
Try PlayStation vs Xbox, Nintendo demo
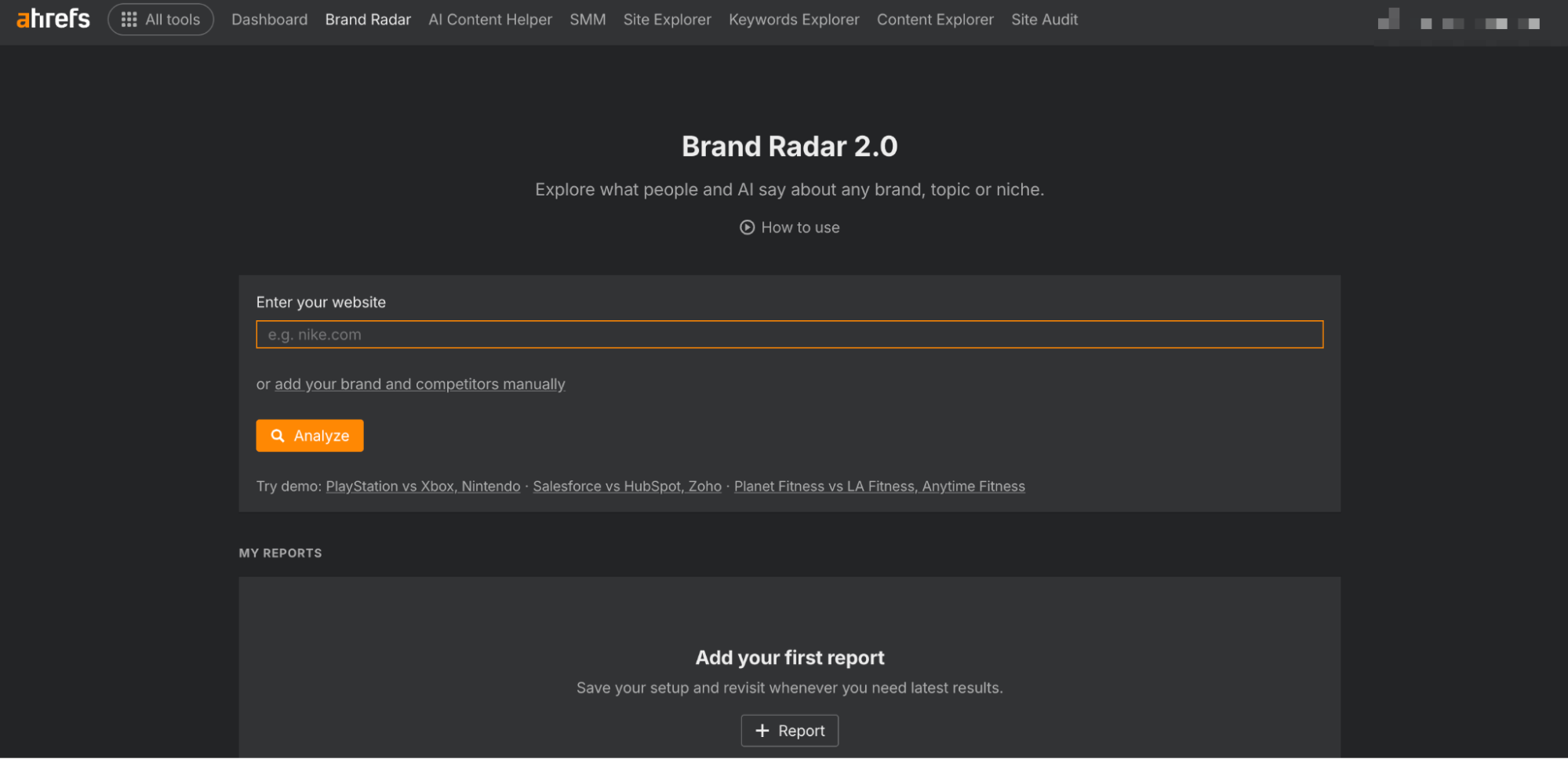tap(423, 487)
